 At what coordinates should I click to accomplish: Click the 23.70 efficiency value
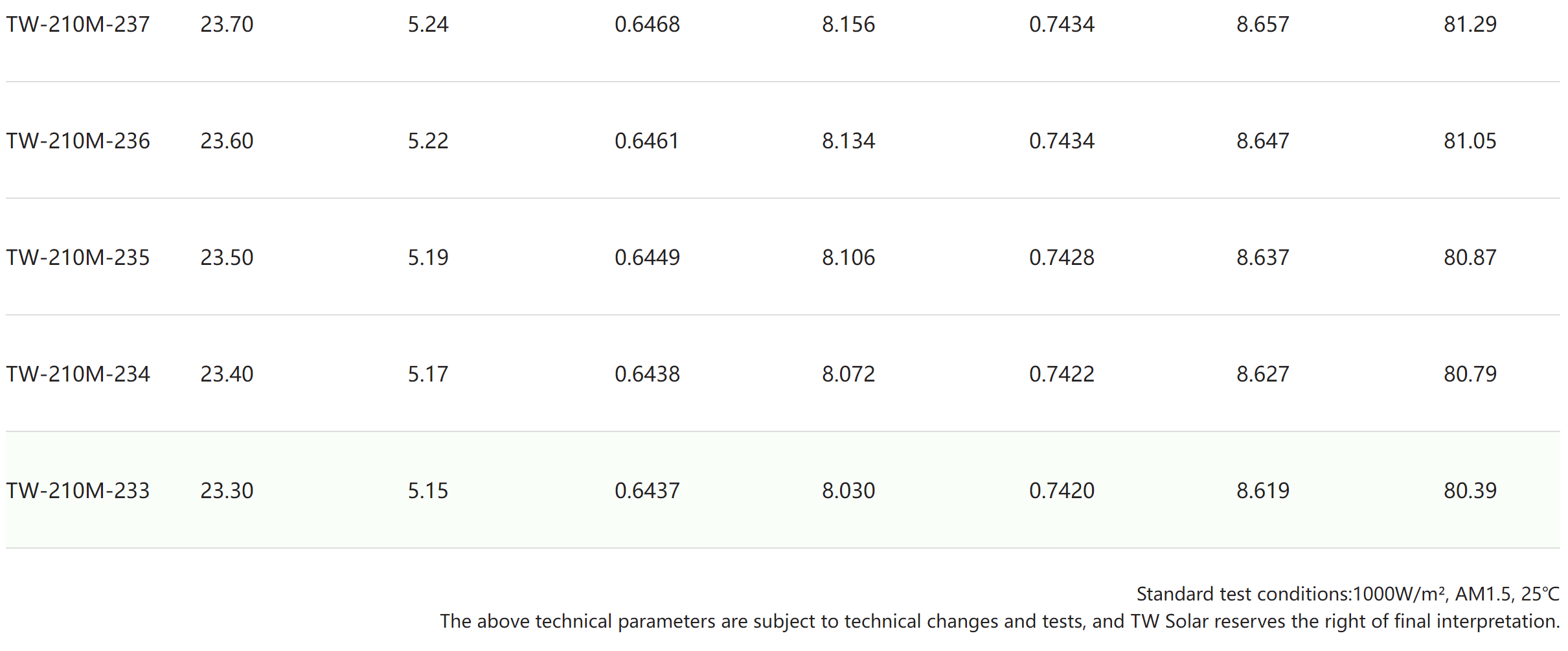tap(227, 25)
